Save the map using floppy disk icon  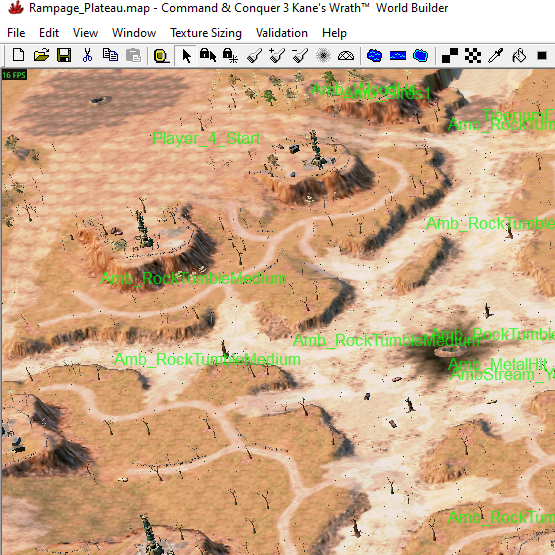coord(64,56)
